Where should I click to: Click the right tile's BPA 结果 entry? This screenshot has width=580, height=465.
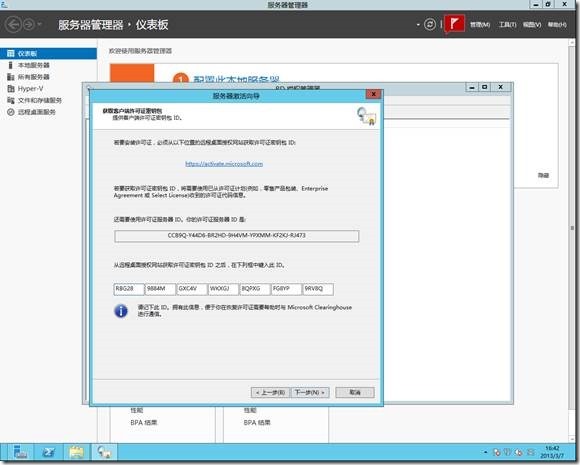click(x=257, y=422)
